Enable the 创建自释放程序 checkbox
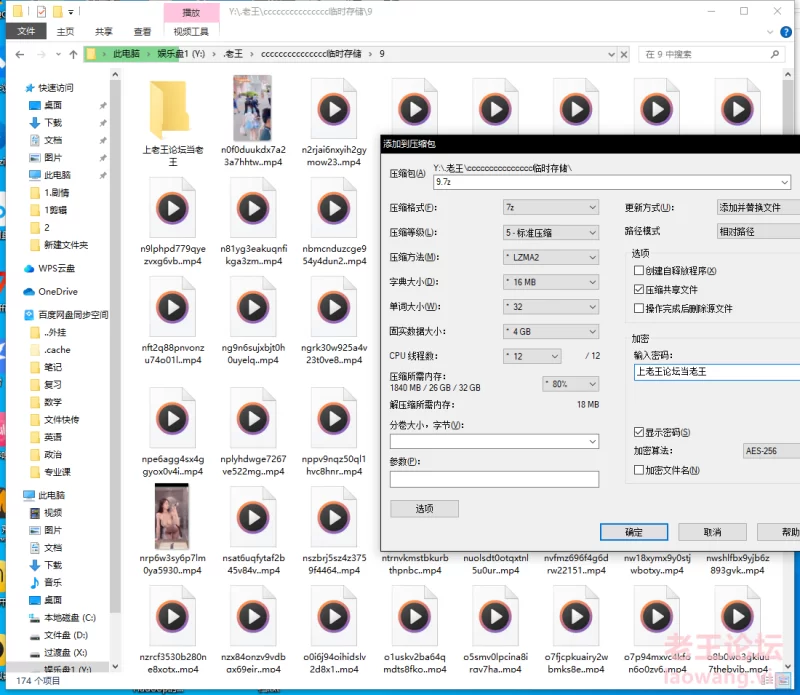 pyautogui.click(x=639, y=271)
